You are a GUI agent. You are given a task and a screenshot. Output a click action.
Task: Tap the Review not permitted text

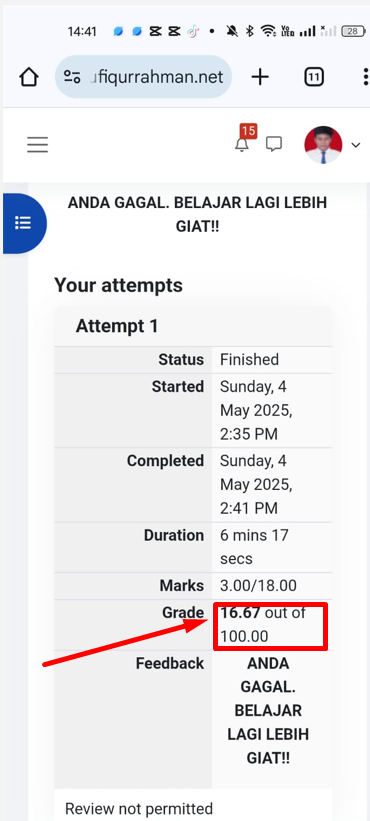point(139,808)
